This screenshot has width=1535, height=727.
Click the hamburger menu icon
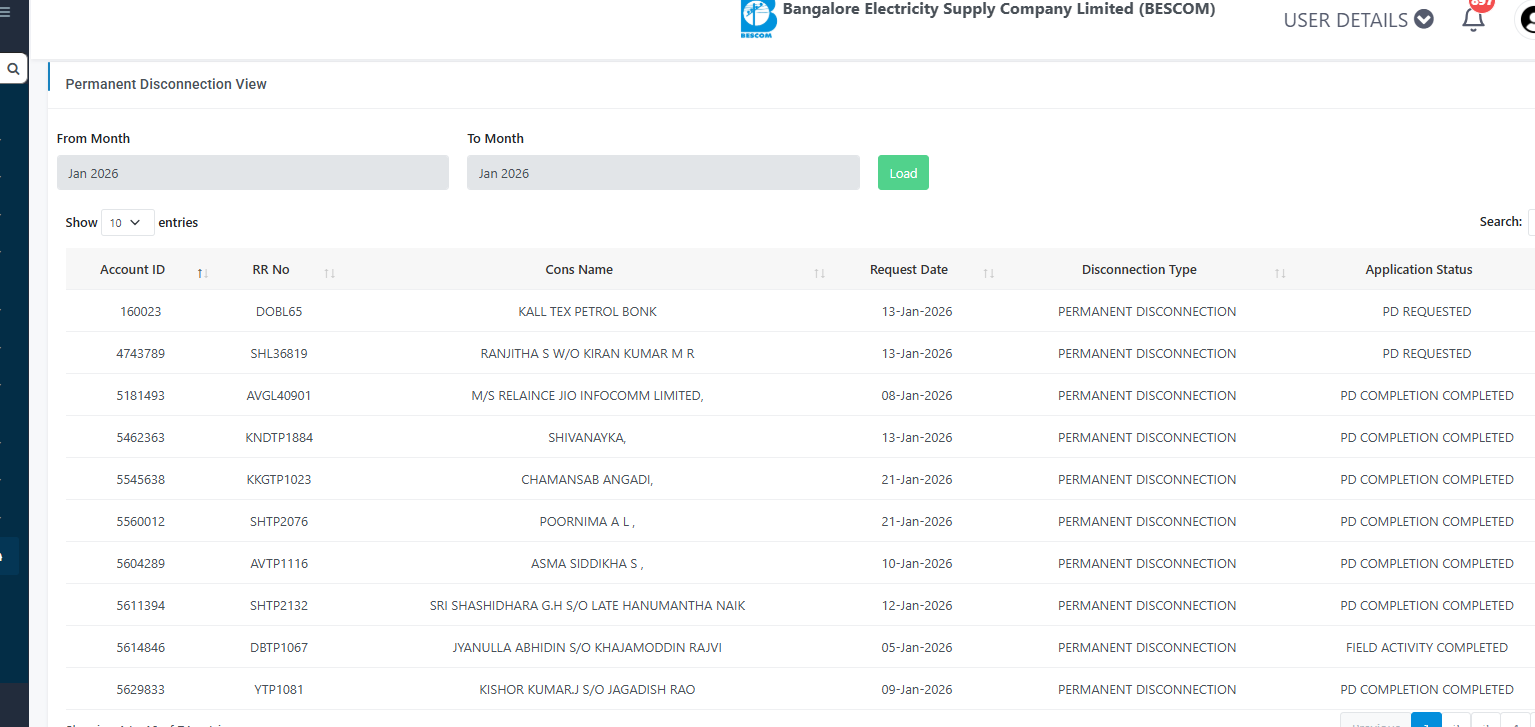tap(5, 13)
